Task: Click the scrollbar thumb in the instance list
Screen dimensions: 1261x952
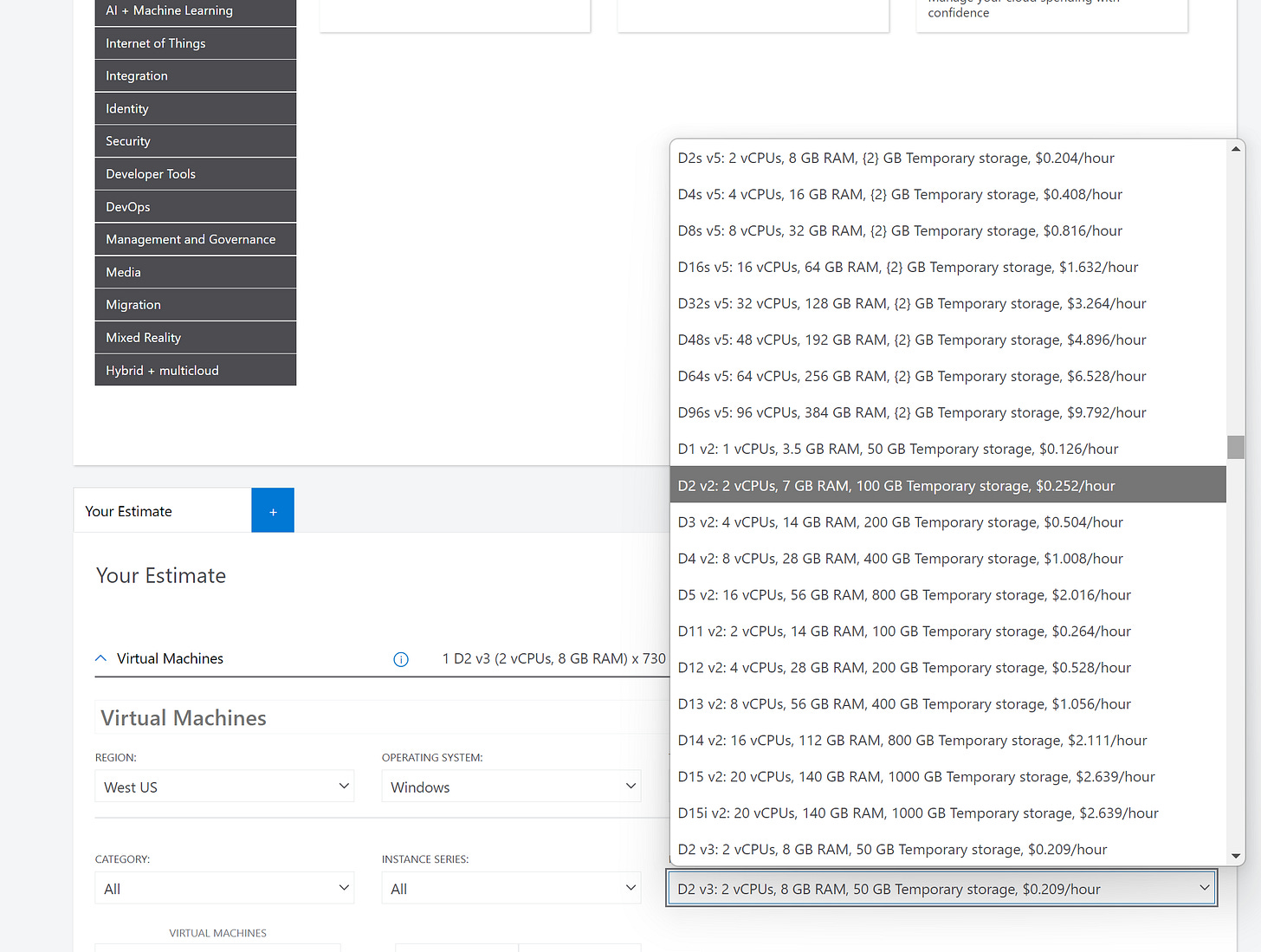Action: [1236, 447]
